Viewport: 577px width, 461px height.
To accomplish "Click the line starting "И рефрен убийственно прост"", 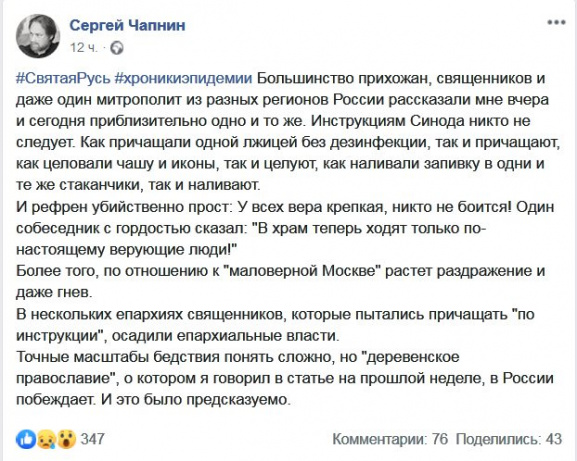I will 285,207.
